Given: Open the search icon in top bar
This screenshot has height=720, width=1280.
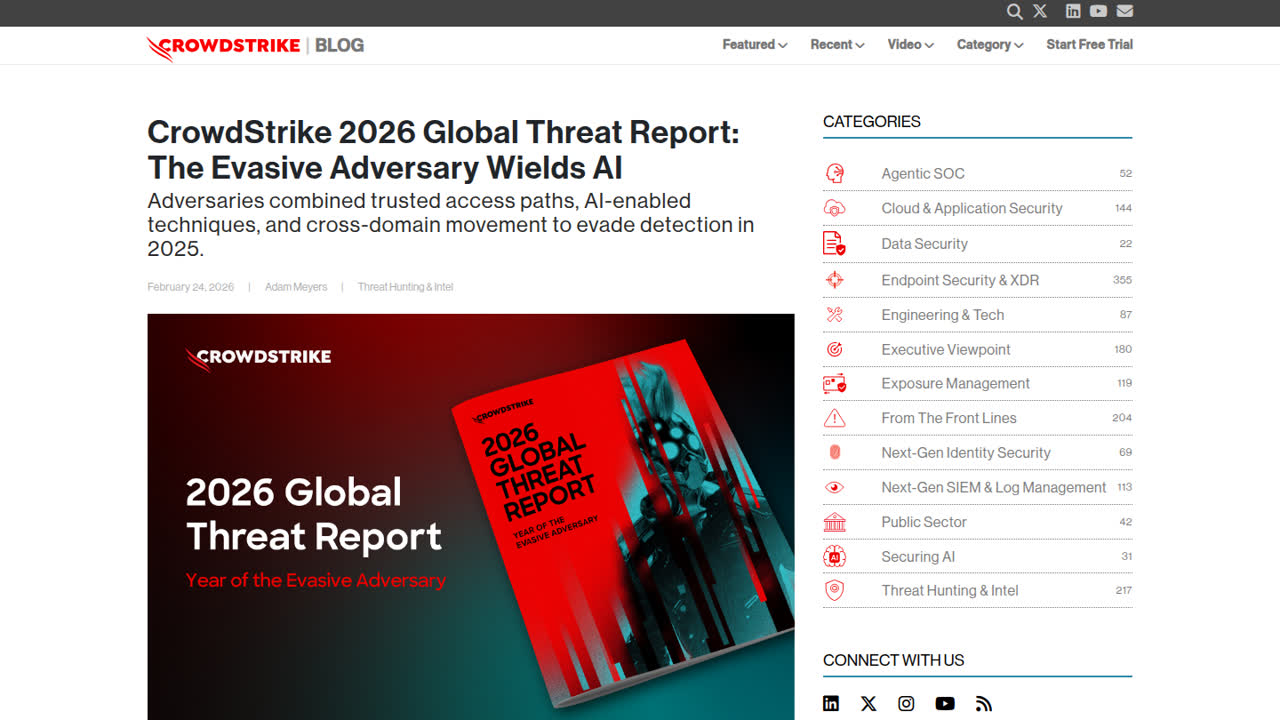Looking at the screenshot, I should [x=1014, y=12].
